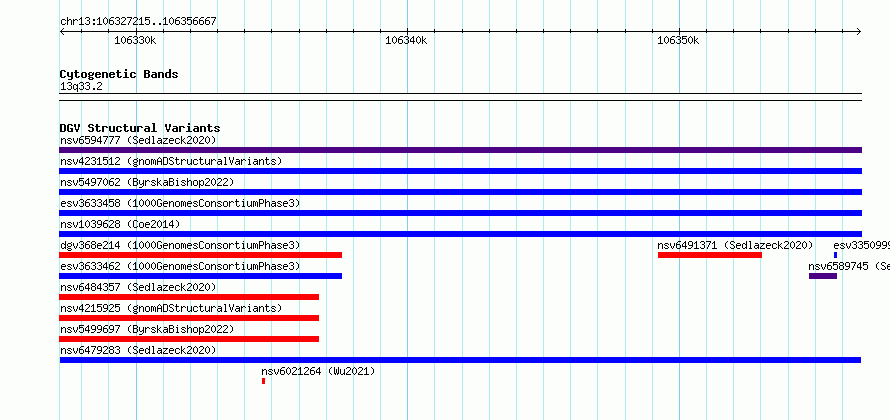The height and width of the screenshot is (420, 890).
Task: Click the chr13:106327215..106356667 region label
Action: 138,22
